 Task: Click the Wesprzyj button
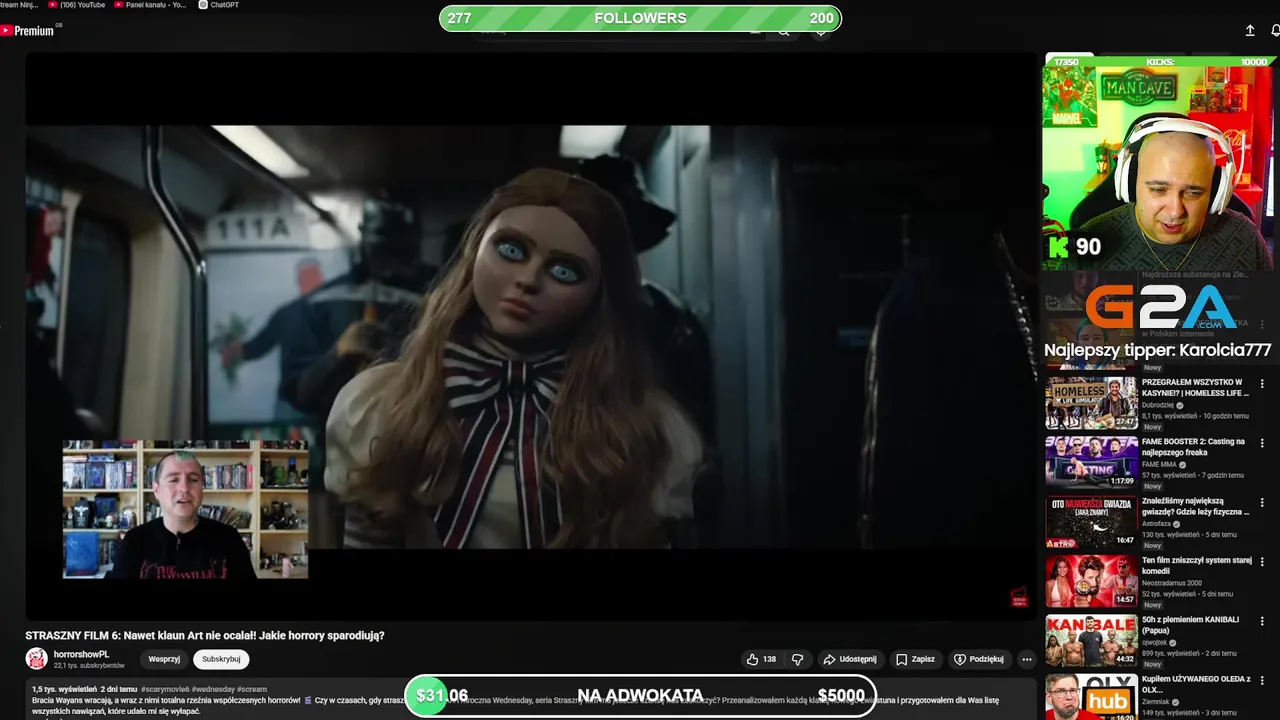tap(164, 659)
